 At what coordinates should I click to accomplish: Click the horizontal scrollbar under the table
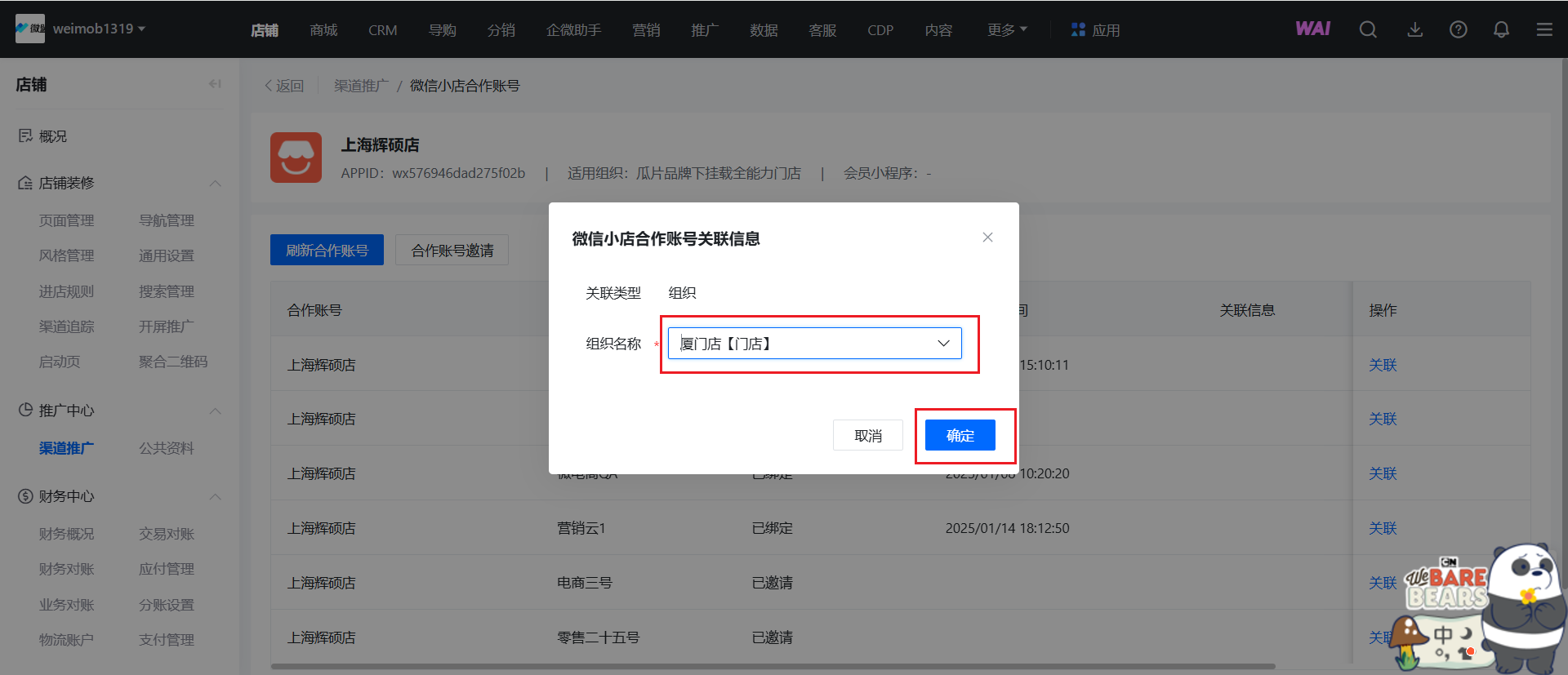(772, 666)
